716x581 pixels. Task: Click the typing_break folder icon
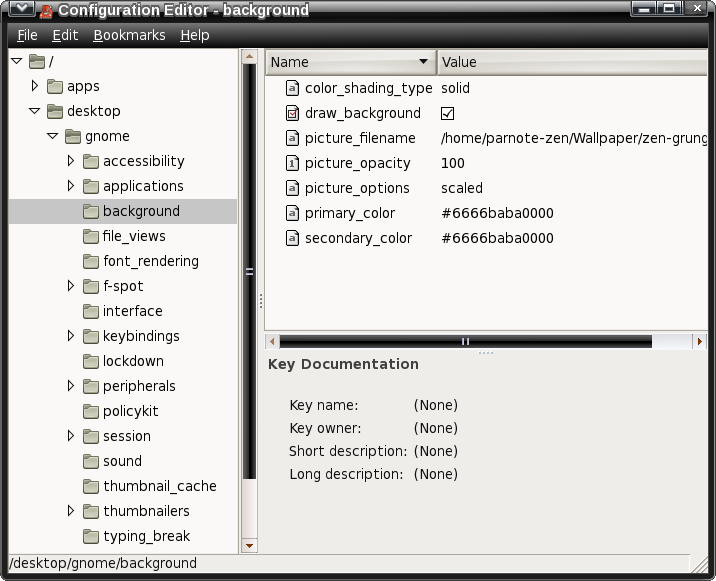tap(91, 536)
